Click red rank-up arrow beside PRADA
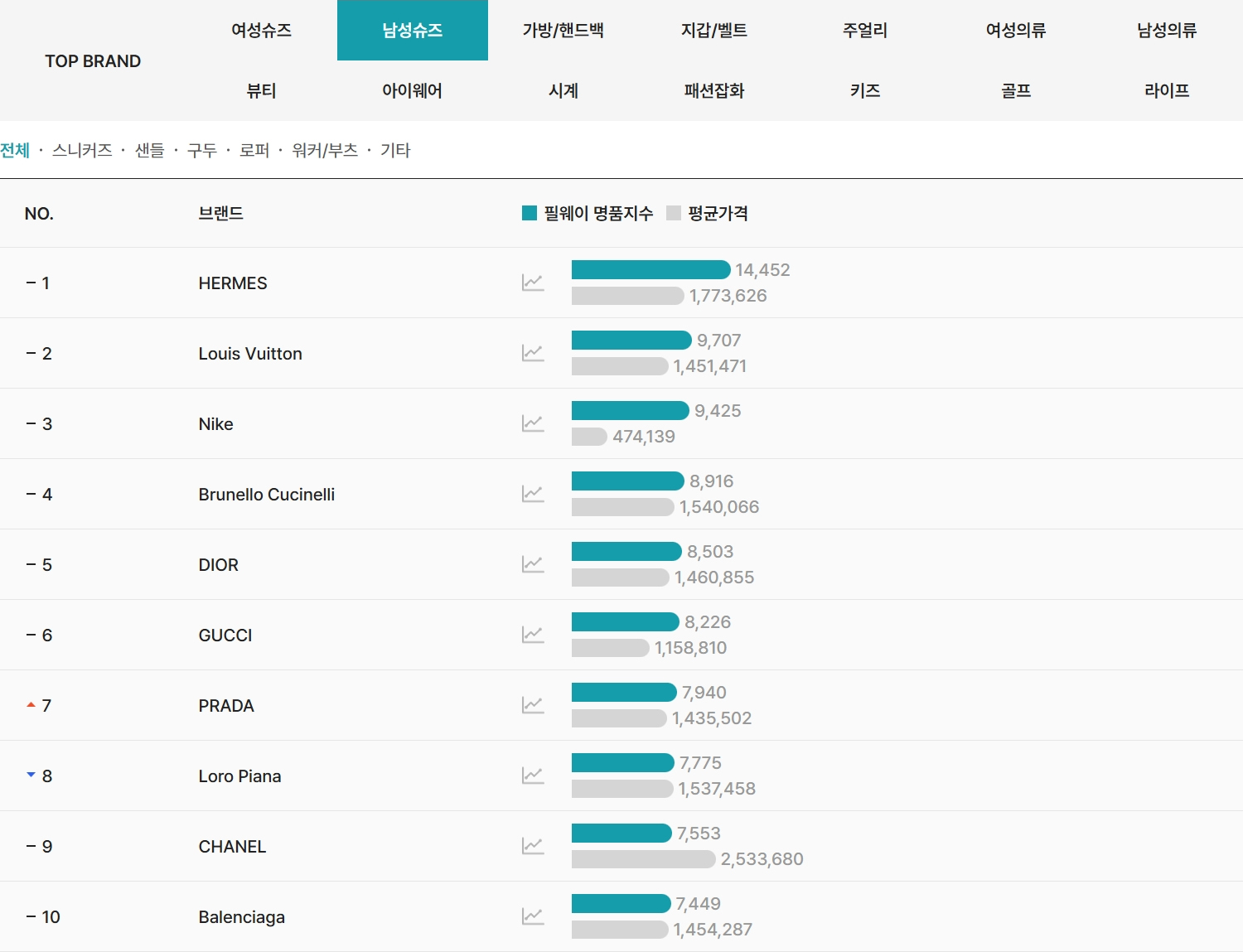Viewport: 1243px width, 952px height. [x=31, y=705]
